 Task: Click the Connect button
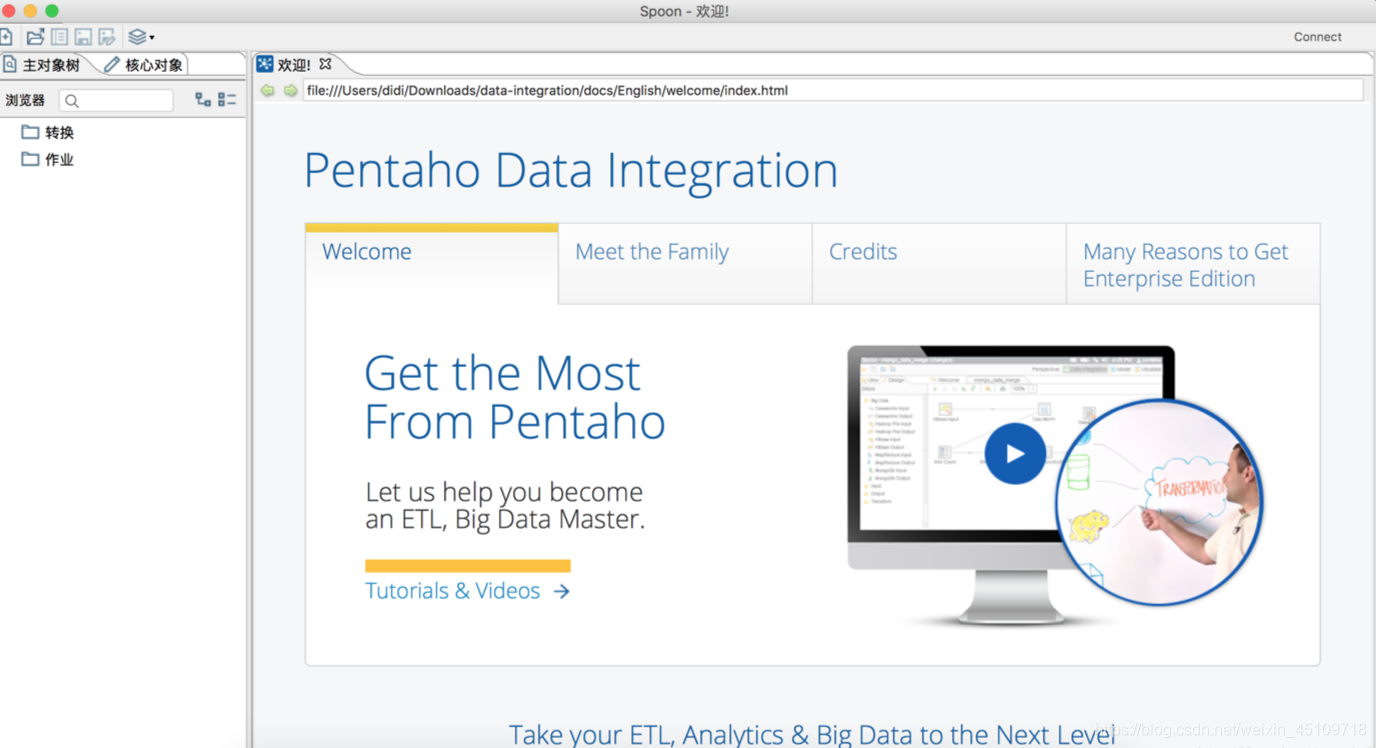point(1317,37)
